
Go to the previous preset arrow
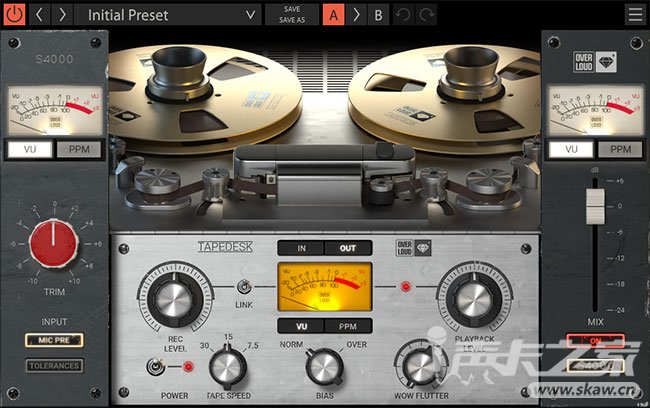pos(39,15)
